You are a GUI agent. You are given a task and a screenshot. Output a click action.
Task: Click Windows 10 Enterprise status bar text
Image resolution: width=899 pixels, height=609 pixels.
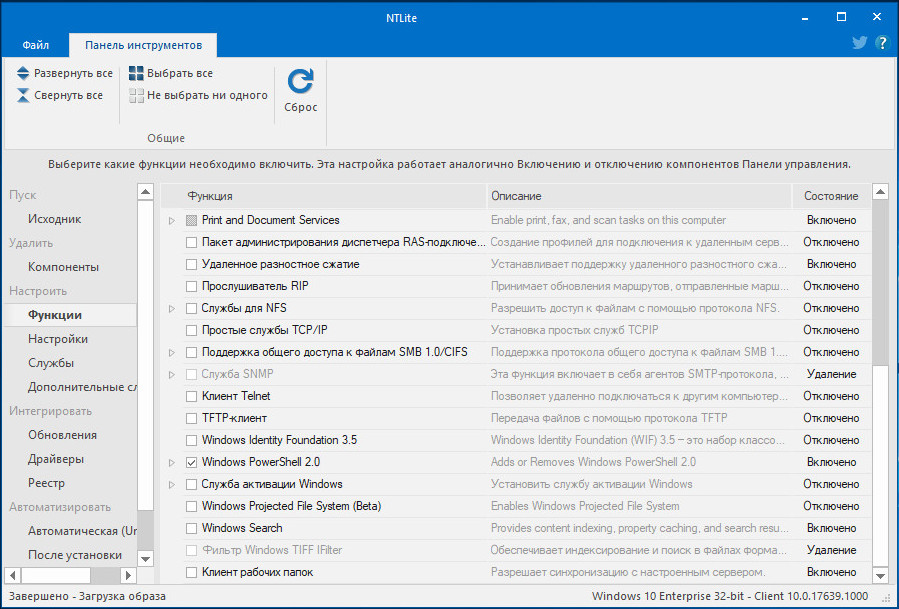[x=730, y=596]
